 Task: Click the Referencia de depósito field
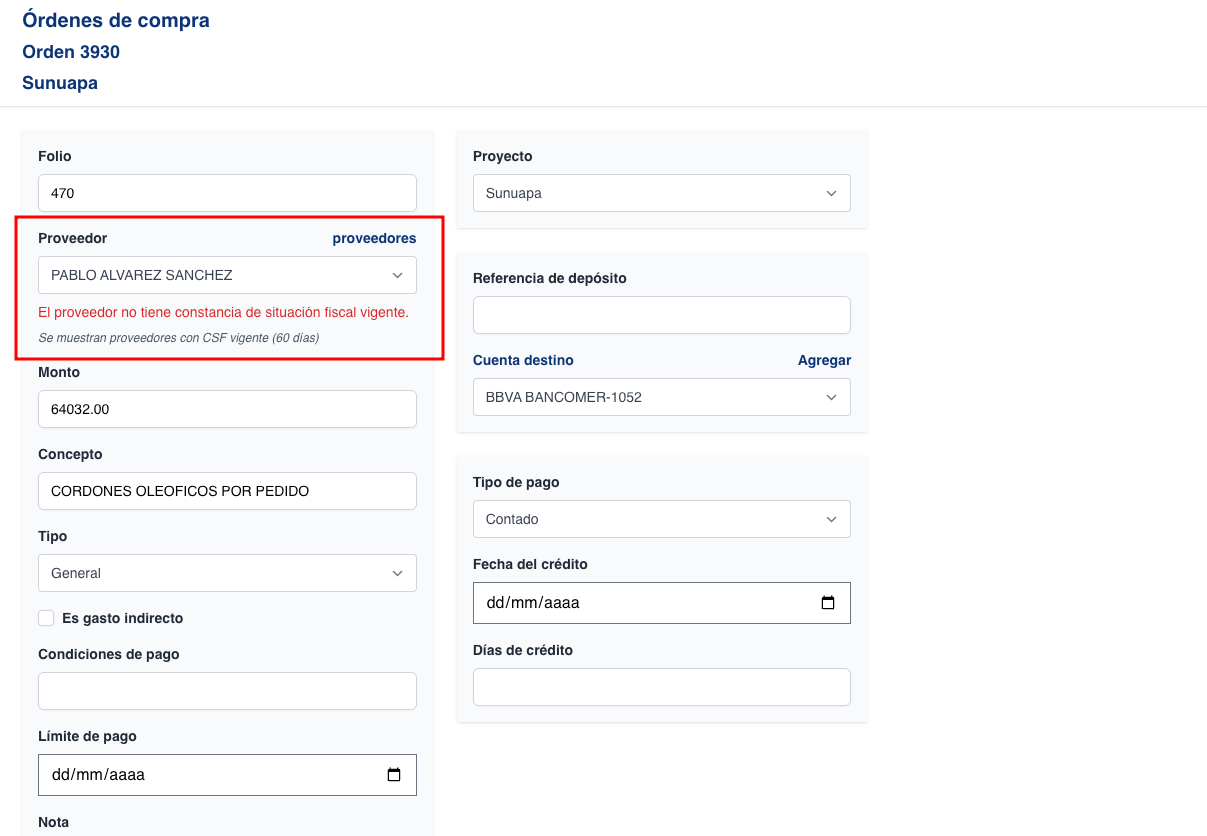coord(661,315)
